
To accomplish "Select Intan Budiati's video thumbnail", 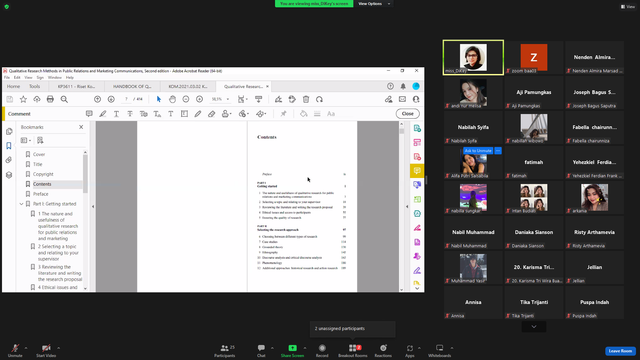I will pos(533,198).
